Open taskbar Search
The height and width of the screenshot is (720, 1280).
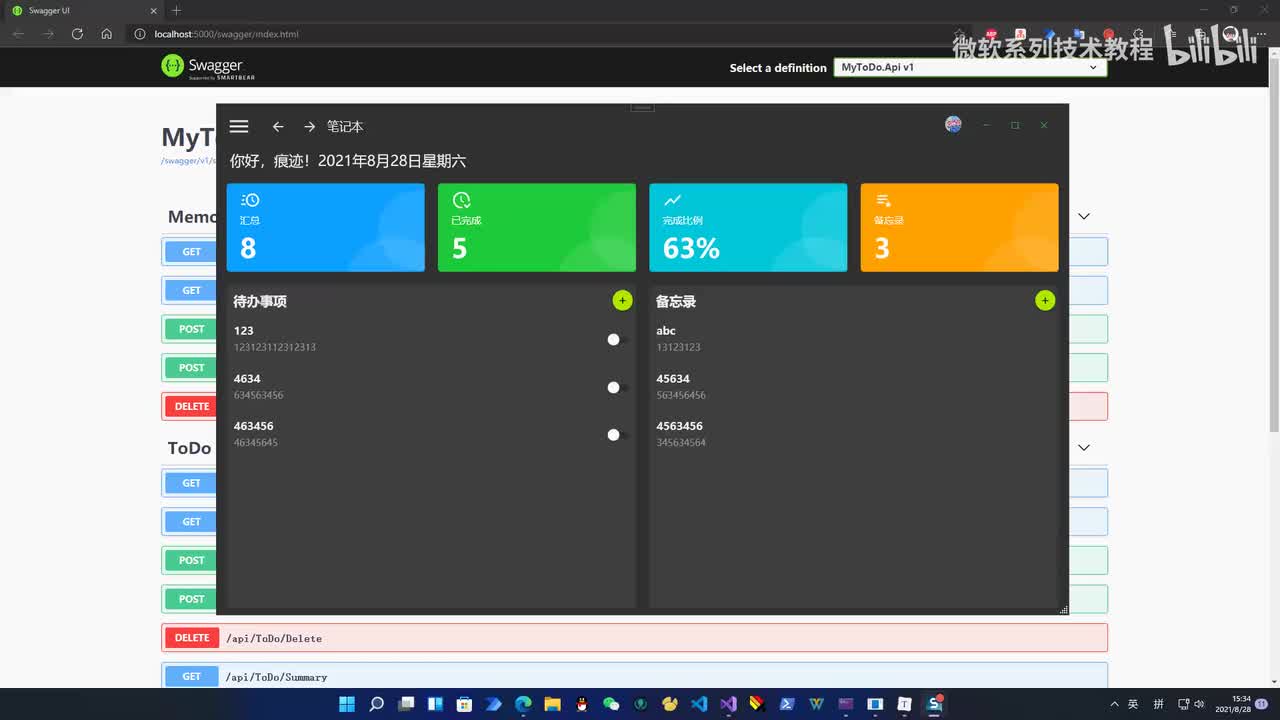pos(376,704)
